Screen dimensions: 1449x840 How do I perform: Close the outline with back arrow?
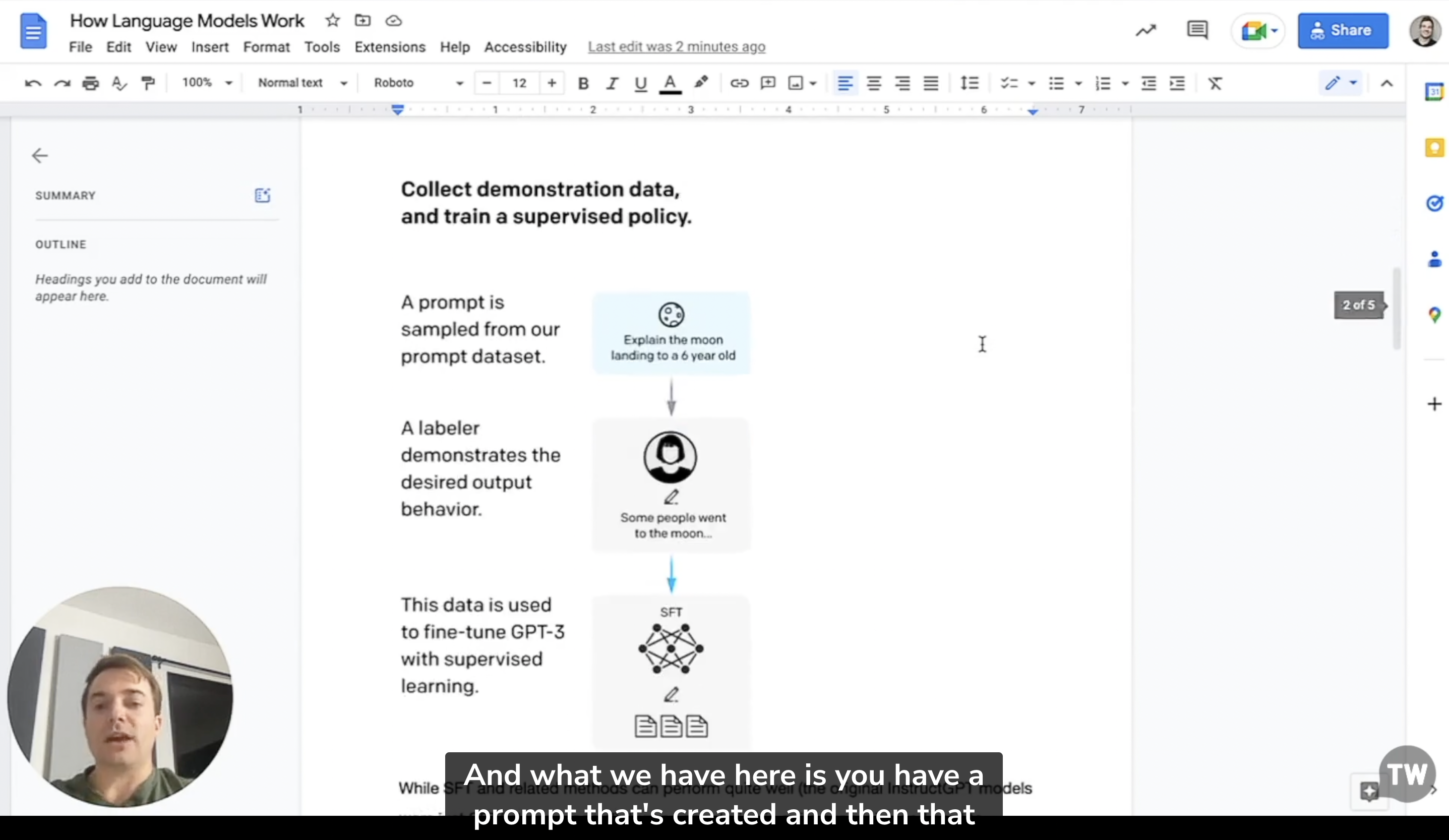[x=40, y=156]
